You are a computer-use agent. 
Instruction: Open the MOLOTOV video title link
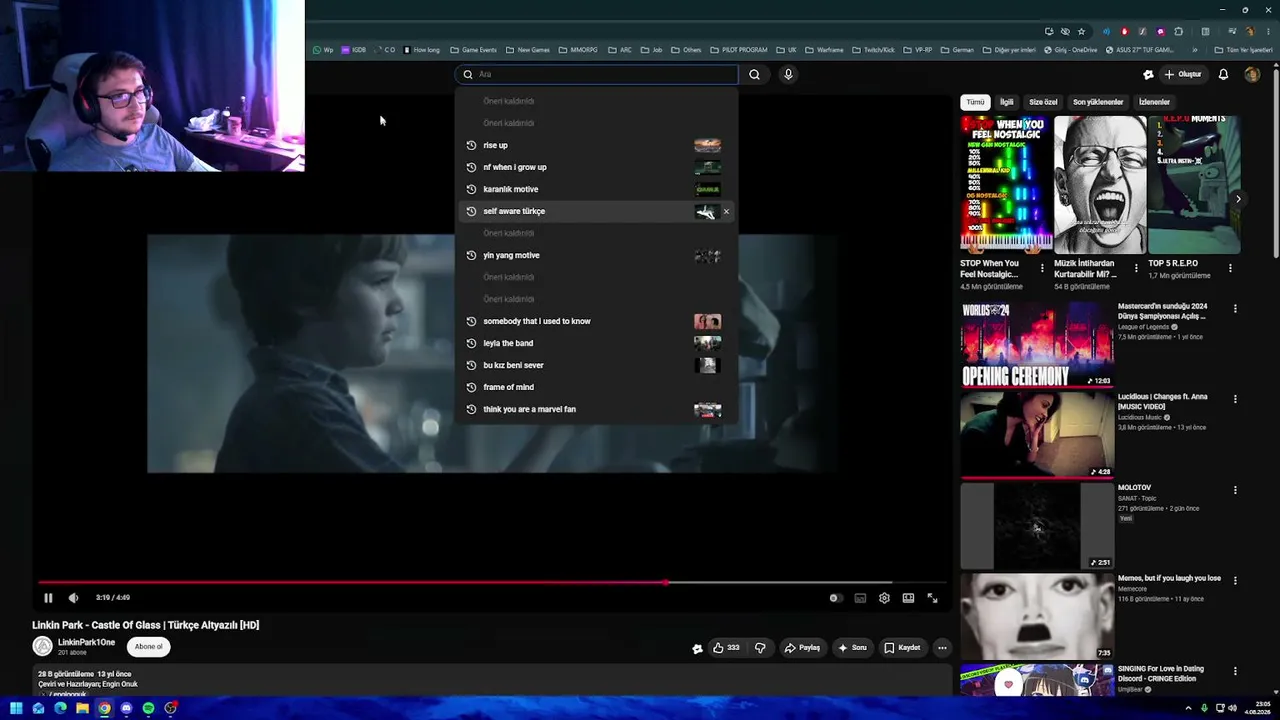point(1134,488)
